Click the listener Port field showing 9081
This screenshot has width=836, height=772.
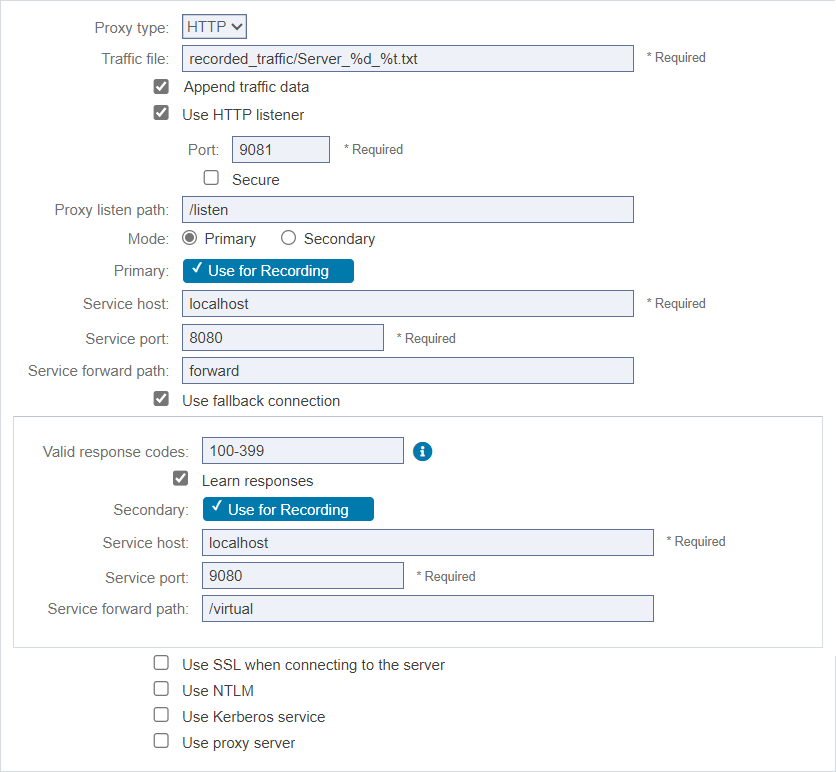tap(281, 149)
